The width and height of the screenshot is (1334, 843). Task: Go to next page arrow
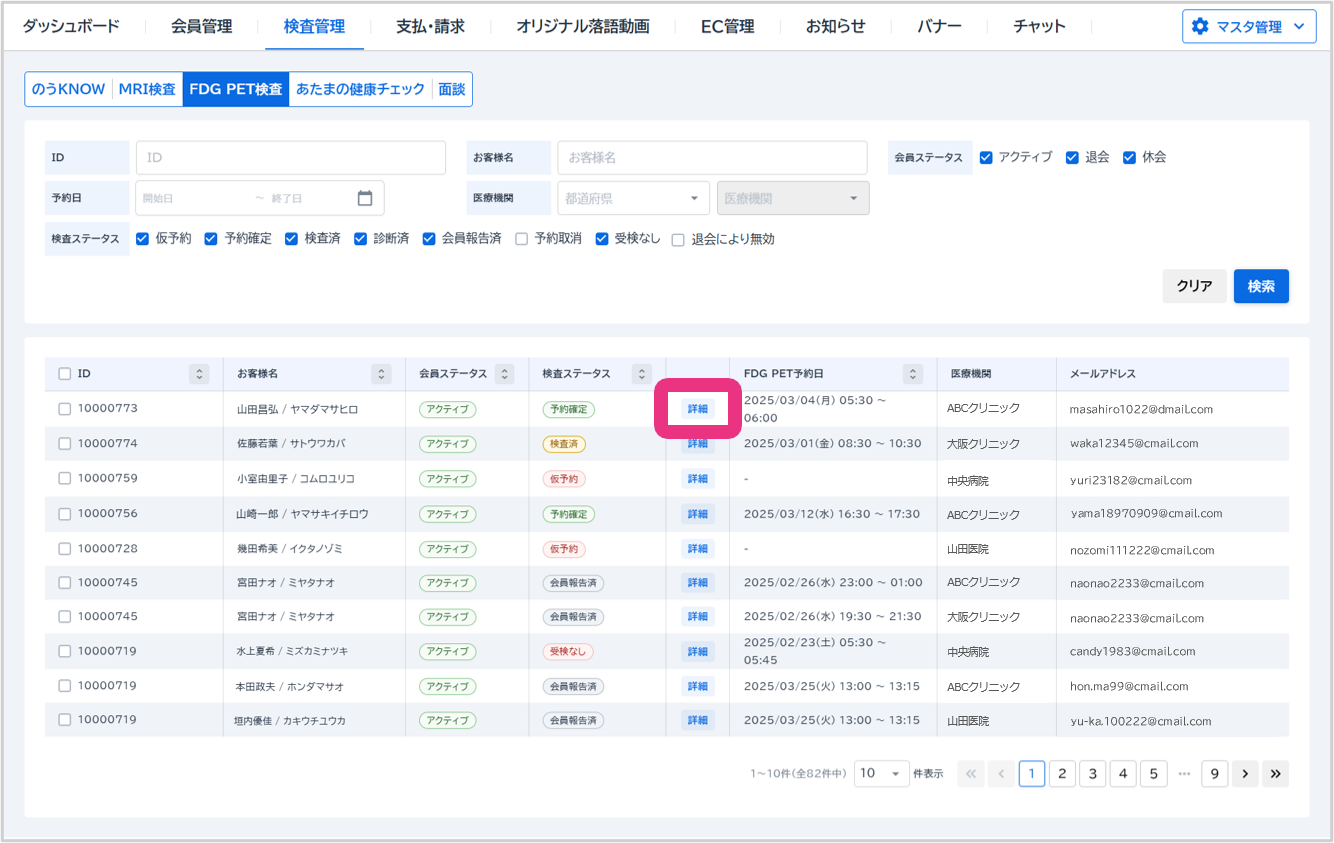pos(1244,774)
